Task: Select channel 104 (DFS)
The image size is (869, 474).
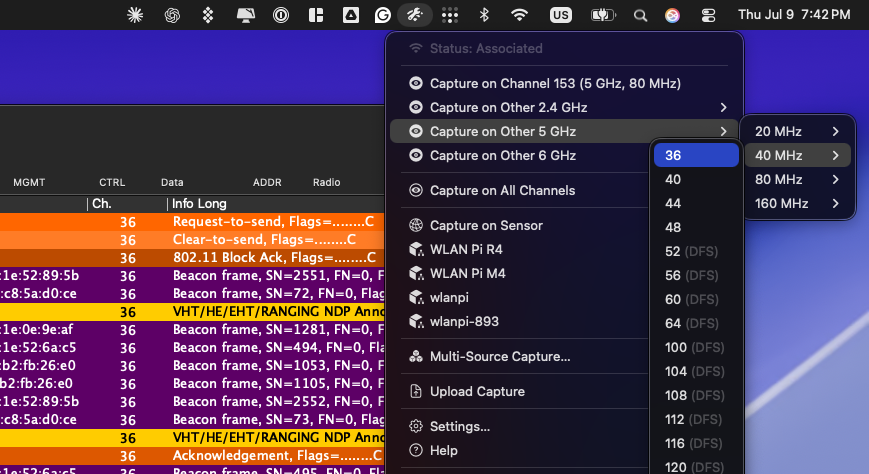Action: [x=696, y=371]
